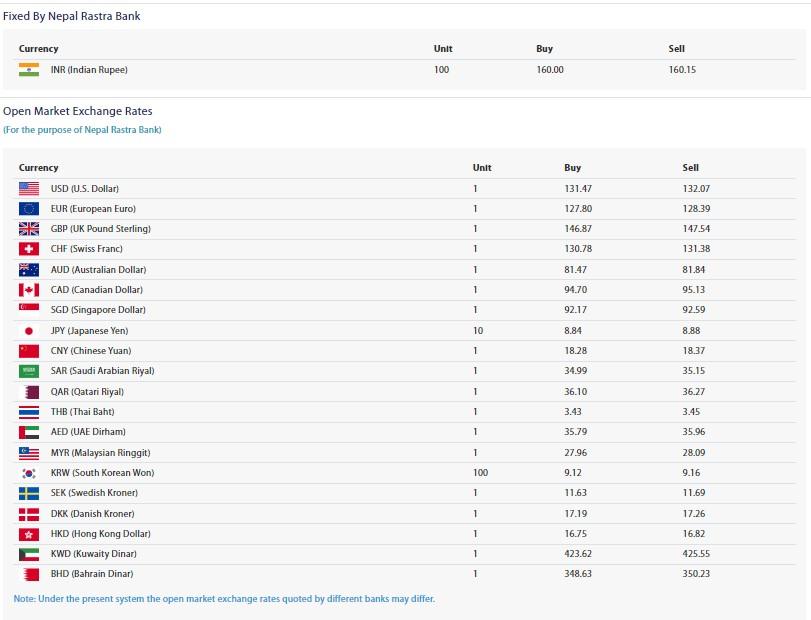This screenshot has width=811, height=620.
Task: Click the 'For the purpose of Nepal Rastra Bank' text
Action: tap(82, 130)
